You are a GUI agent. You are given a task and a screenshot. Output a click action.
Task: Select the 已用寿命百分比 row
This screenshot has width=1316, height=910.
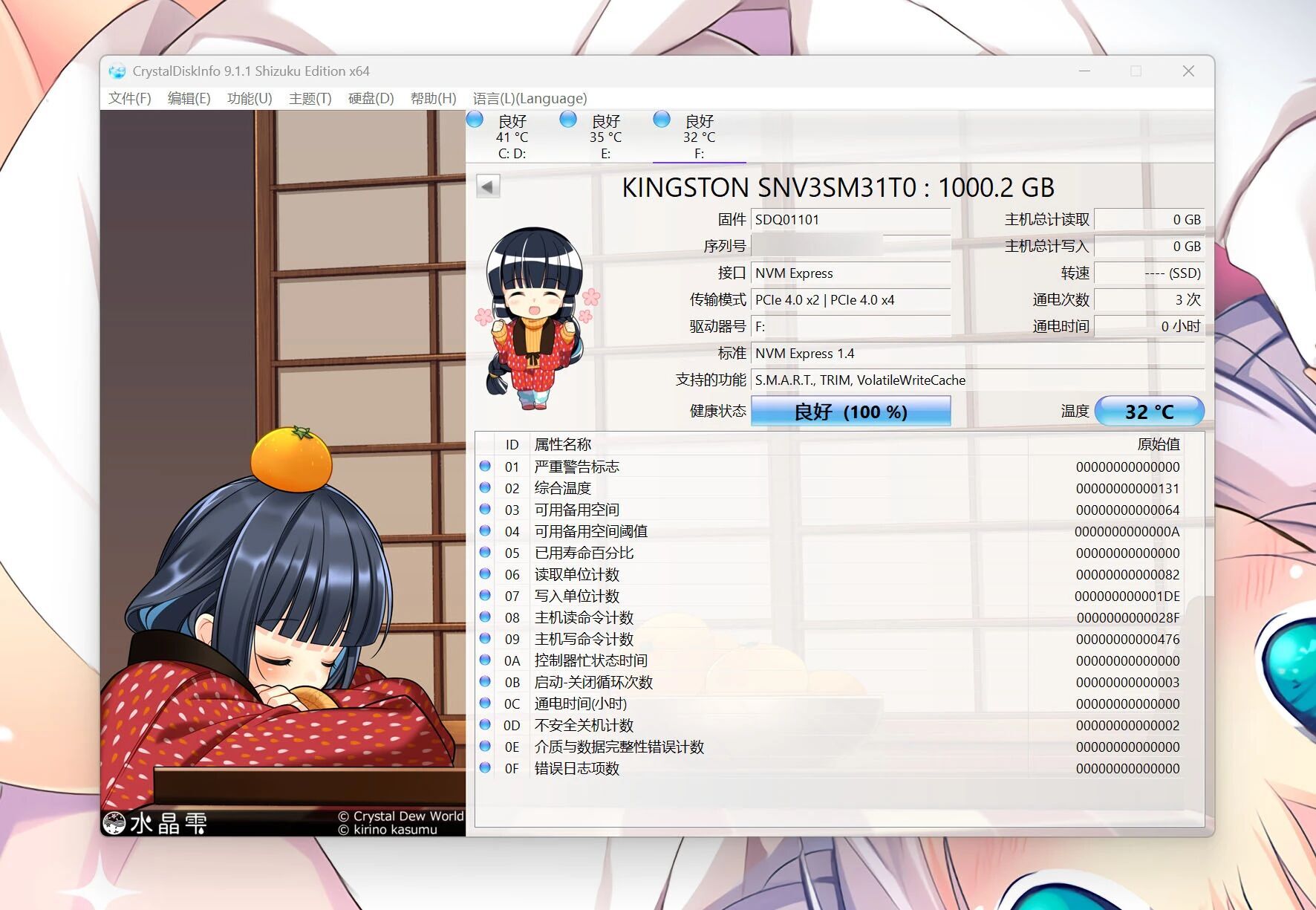[x=829, y=553]
